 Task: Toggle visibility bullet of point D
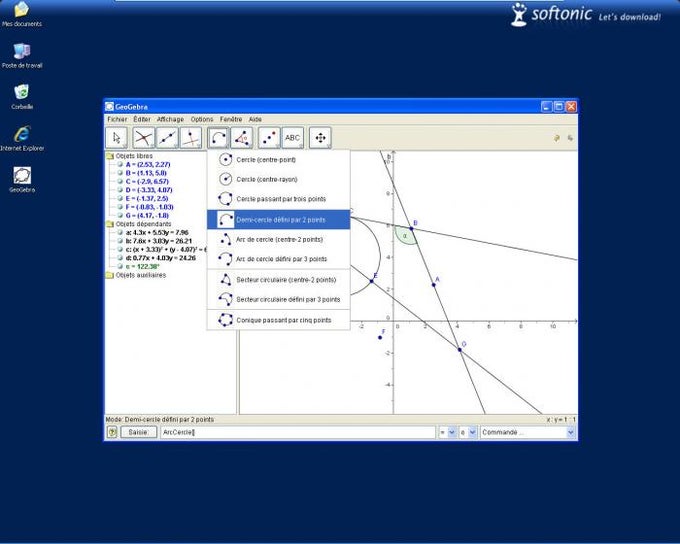click(120, 190)
